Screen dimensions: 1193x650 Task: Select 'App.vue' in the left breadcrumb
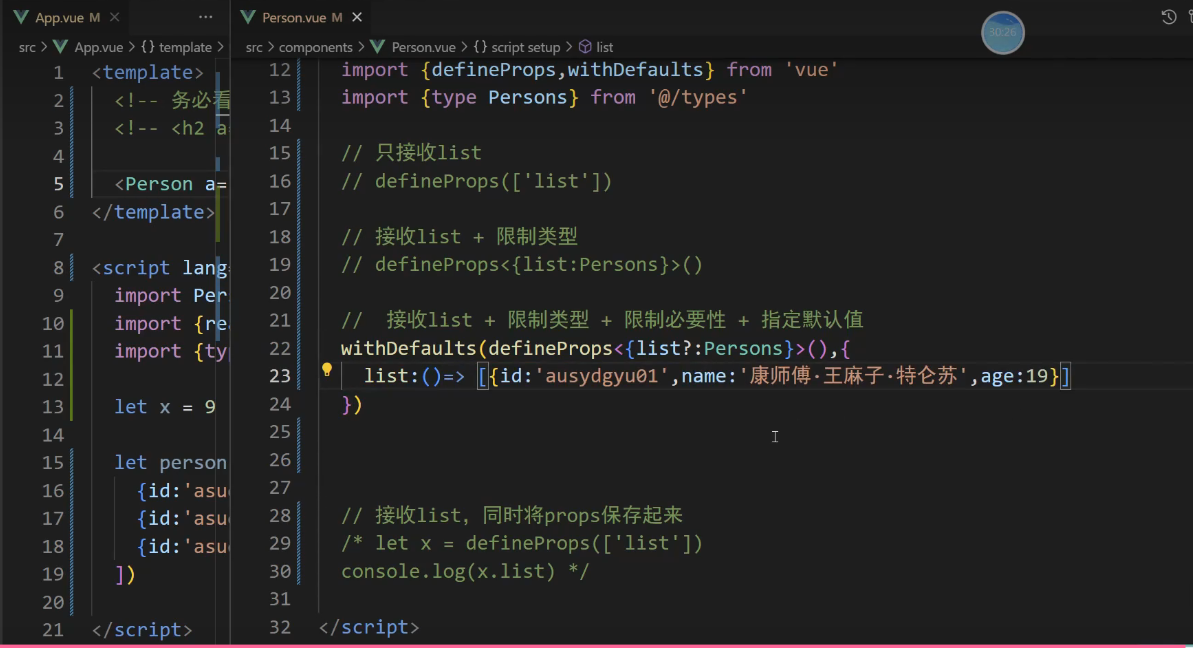pos(98,47)
